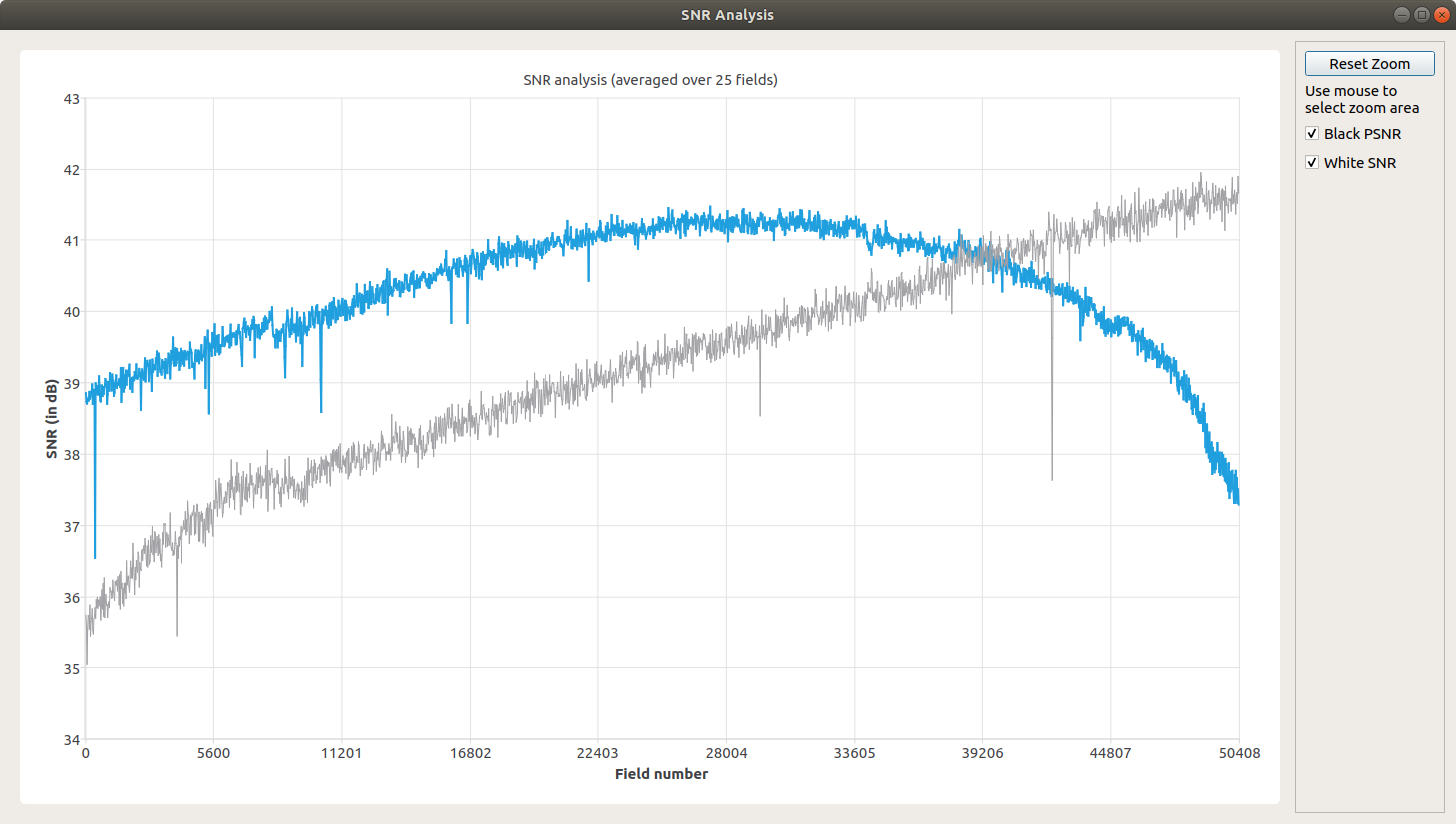
Task: Click the 'Use mouse to select zoom area' hint
Action: 1362,99
